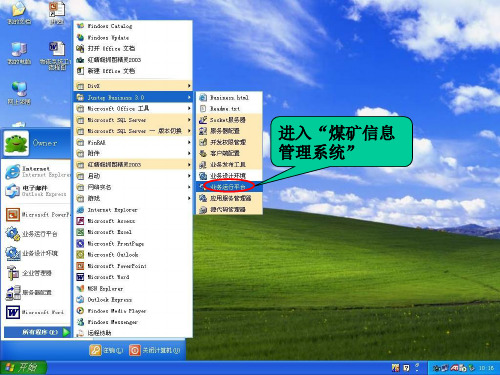This screenshot has width=500, height=375.
Task: Open 我的电脑 desktop icon
Action: point(19,53)
